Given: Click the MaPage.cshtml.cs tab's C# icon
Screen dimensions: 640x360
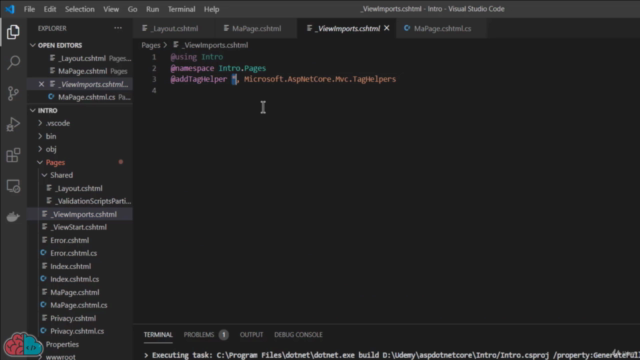Looking at the screenshot, I should pyautogui.click(x=407, y=28).
